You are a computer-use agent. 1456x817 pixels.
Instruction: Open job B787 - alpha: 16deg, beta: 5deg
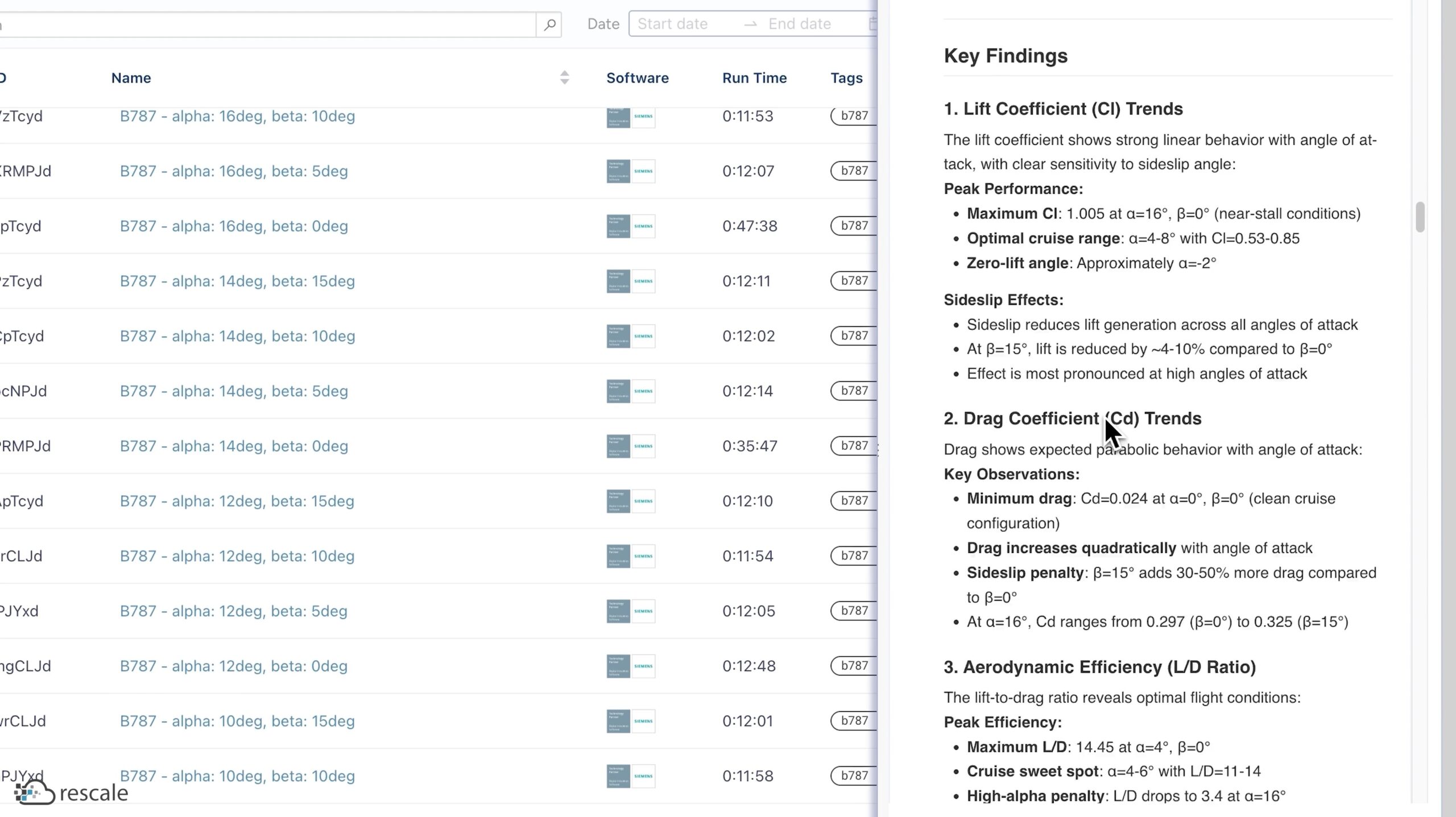tap(234, 171)
